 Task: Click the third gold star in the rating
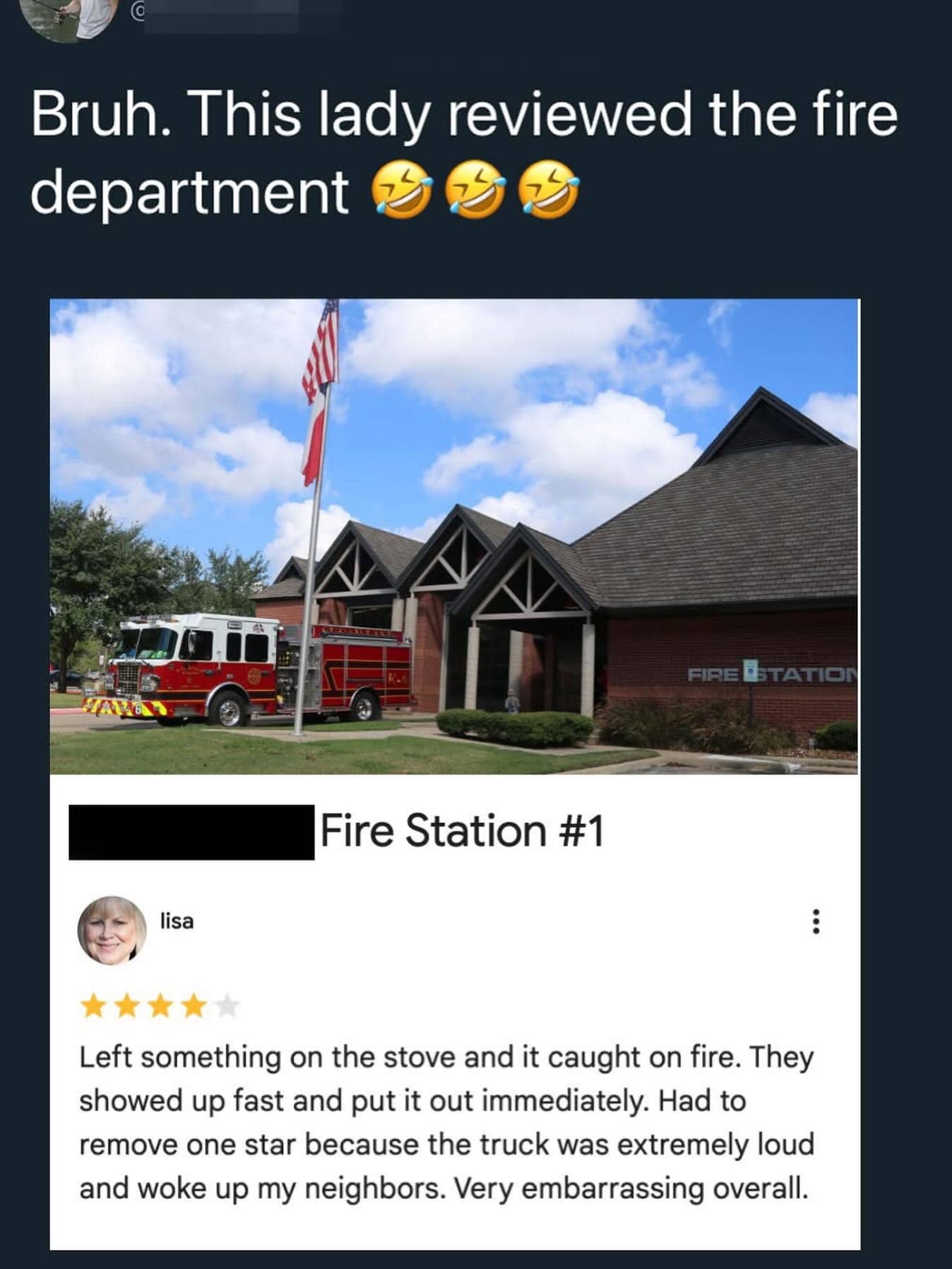(160, 1005)
